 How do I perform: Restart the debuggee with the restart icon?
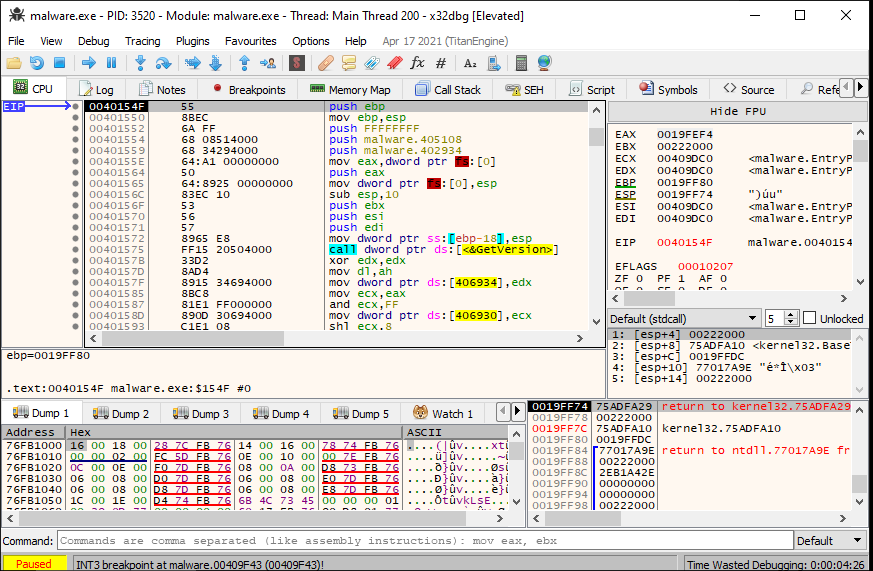[x=37, y=63]
